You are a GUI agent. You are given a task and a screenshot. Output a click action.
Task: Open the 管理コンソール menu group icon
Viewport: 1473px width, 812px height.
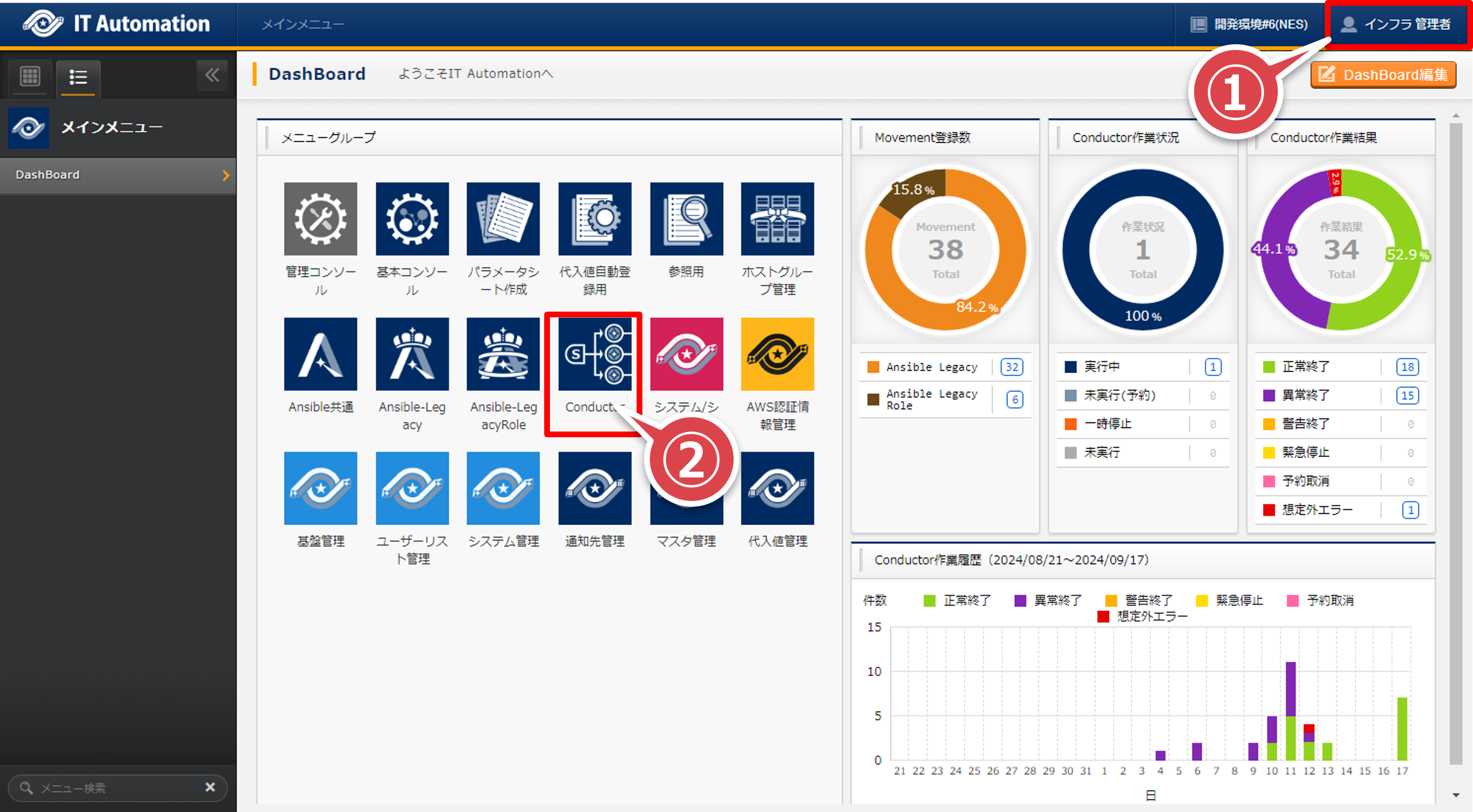(320, 219)
